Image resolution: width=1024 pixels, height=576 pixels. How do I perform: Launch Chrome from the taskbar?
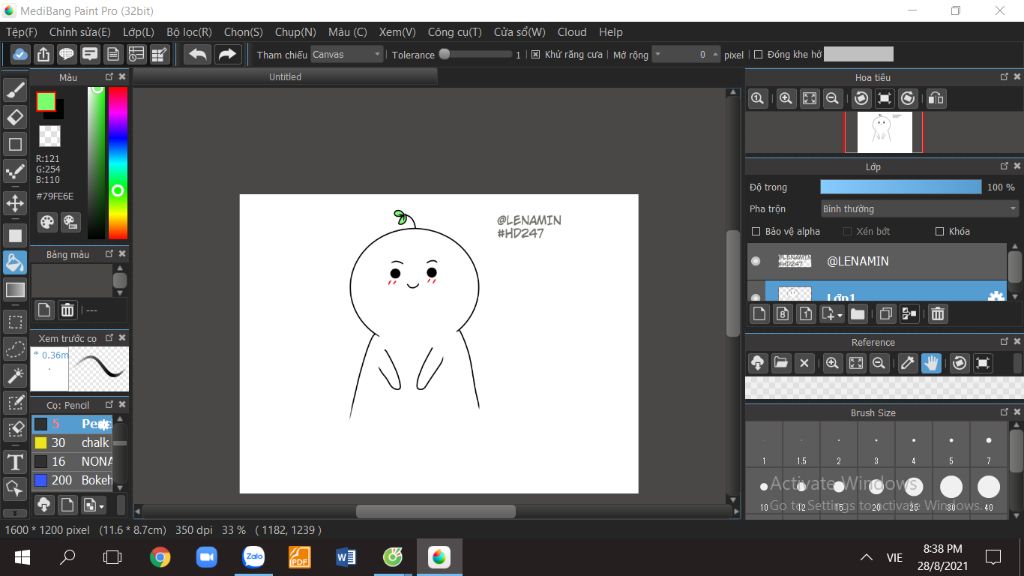[x=160, y=557]
